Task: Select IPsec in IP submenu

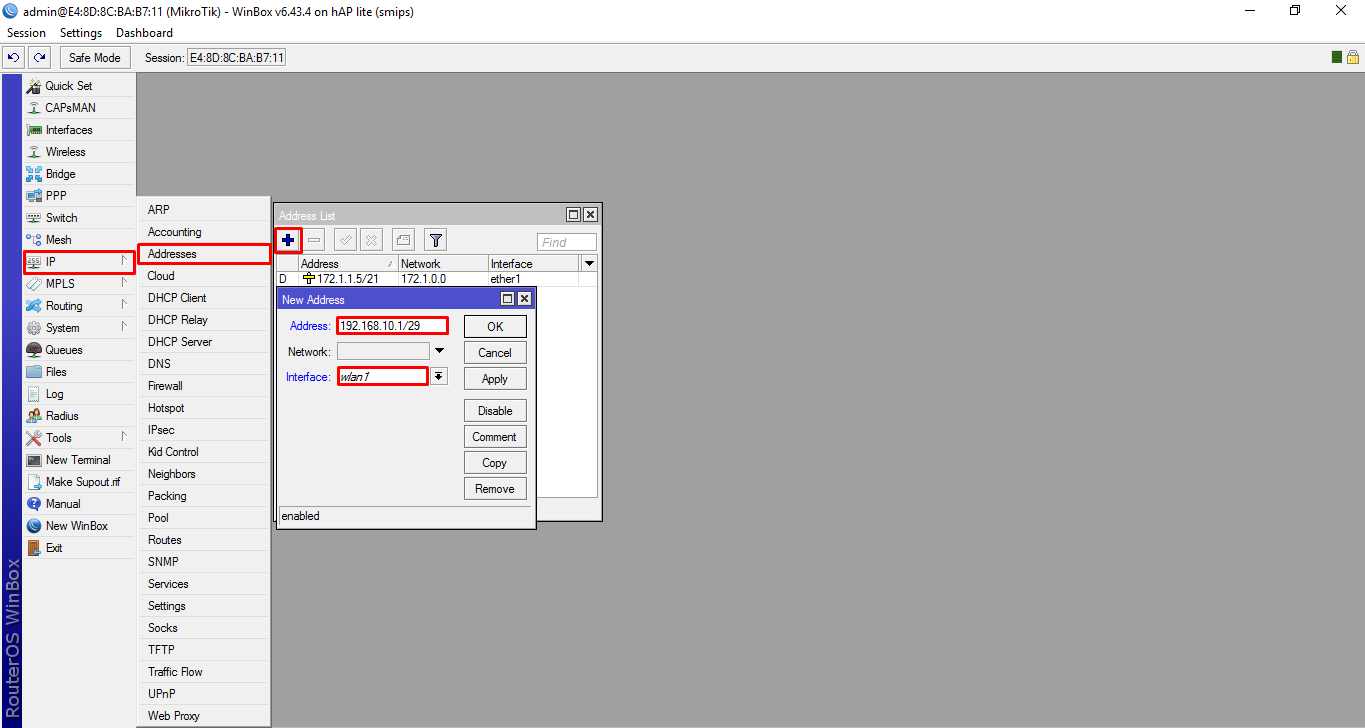Action: [x=204, y=430]
